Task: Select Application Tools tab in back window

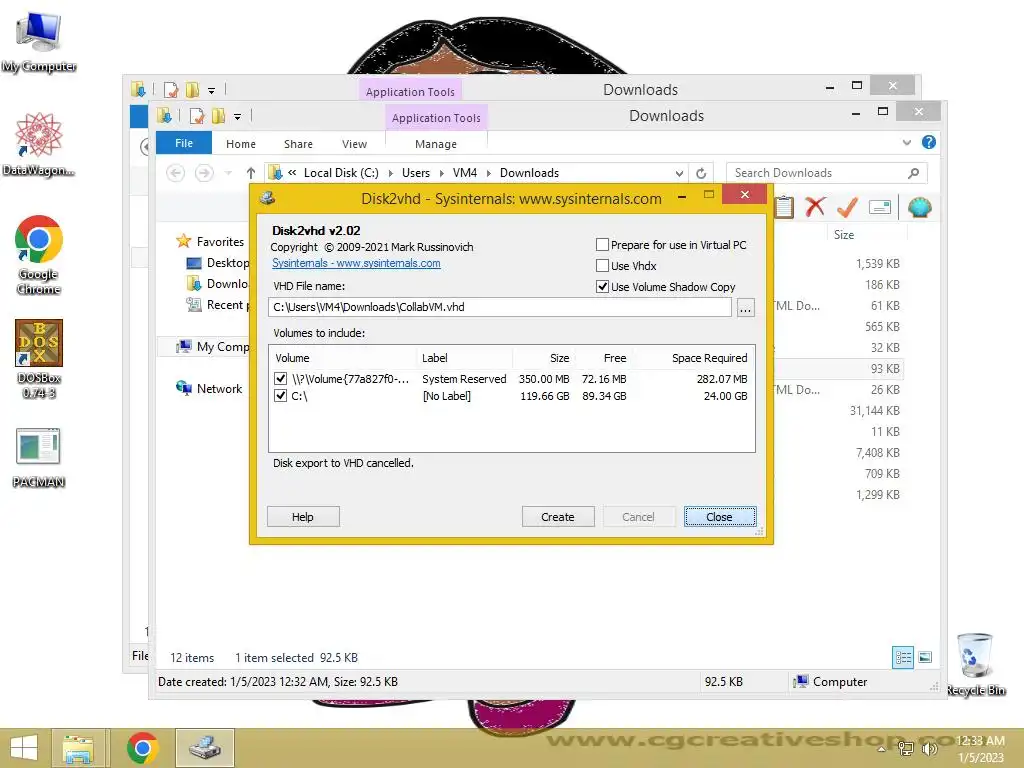Action: pyautogui.click(x=410, y=92)
